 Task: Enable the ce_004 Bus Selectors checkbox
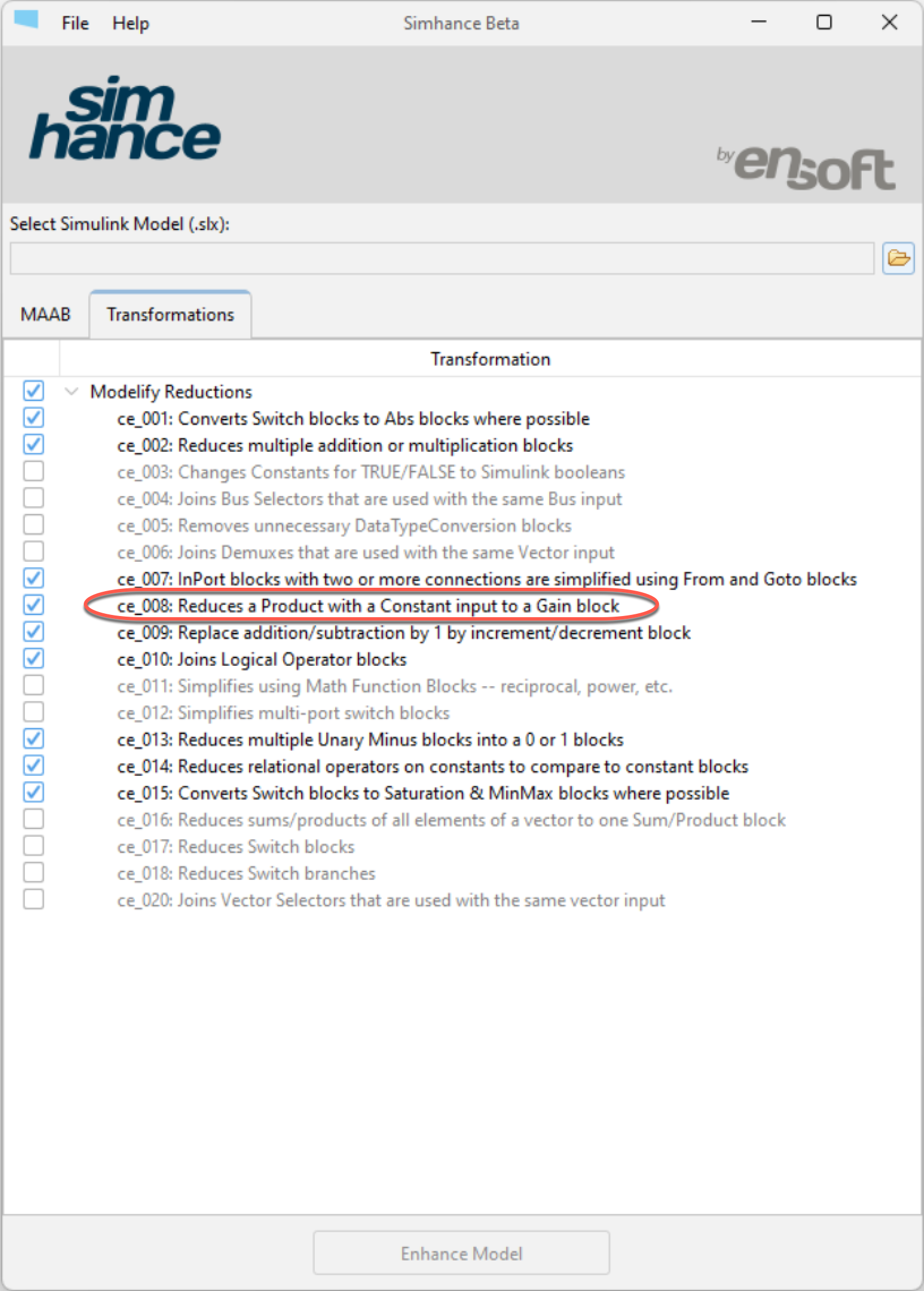(33, 498)
